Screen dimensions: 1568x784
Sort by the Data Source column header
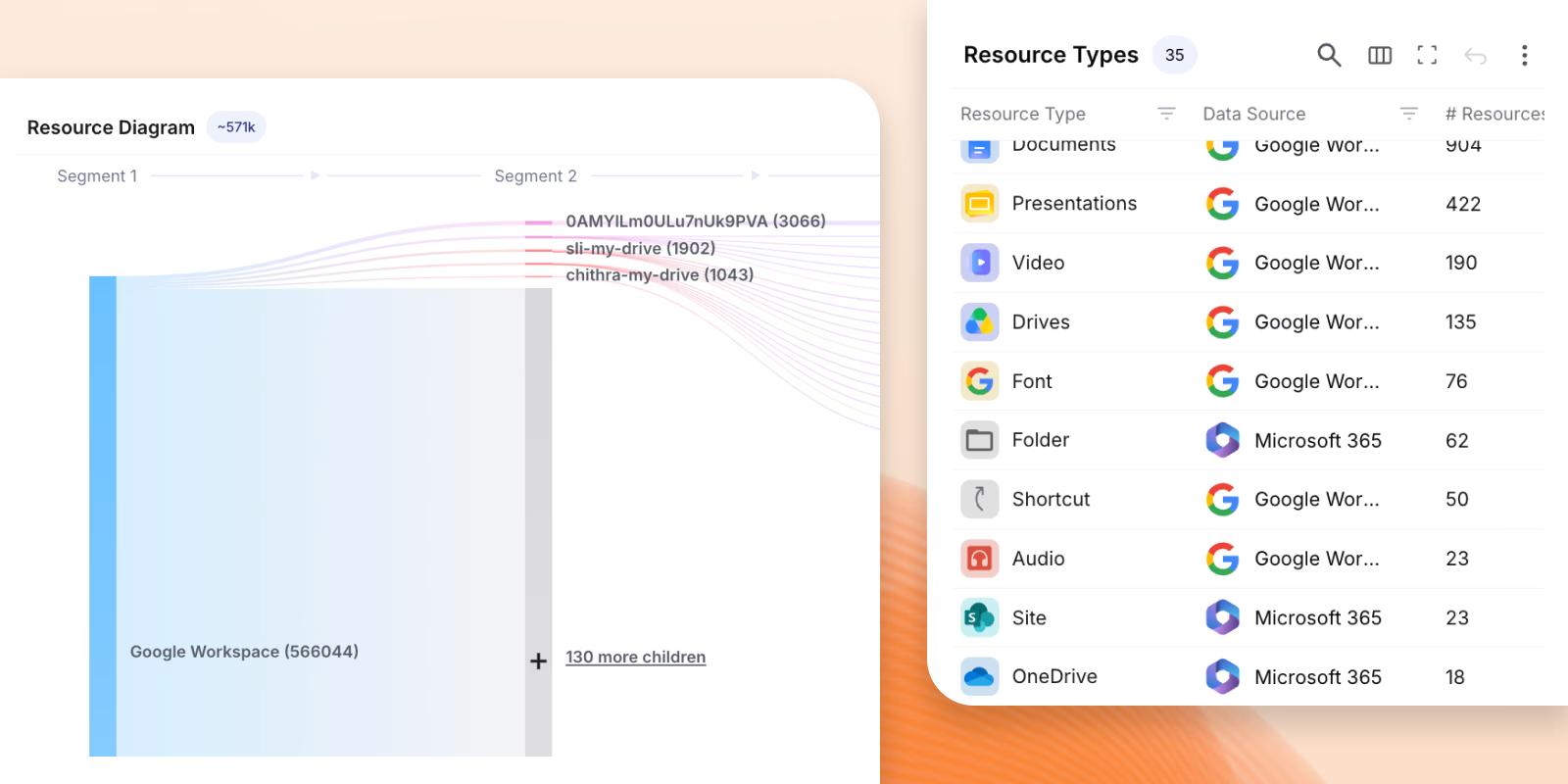(x=1253, y=114)
